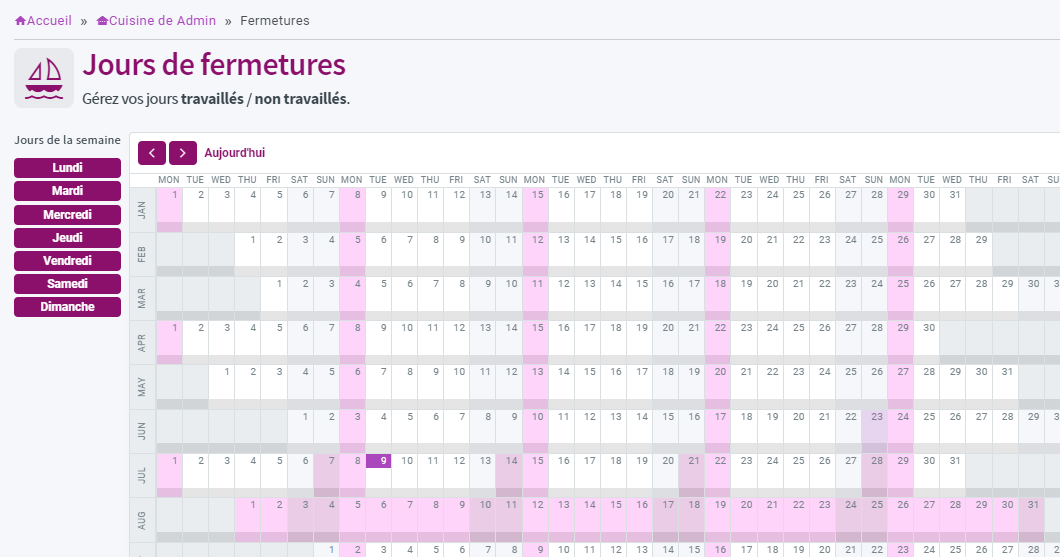
Task: Toggle the Vendredi weekday button
Action: point(68,260)
